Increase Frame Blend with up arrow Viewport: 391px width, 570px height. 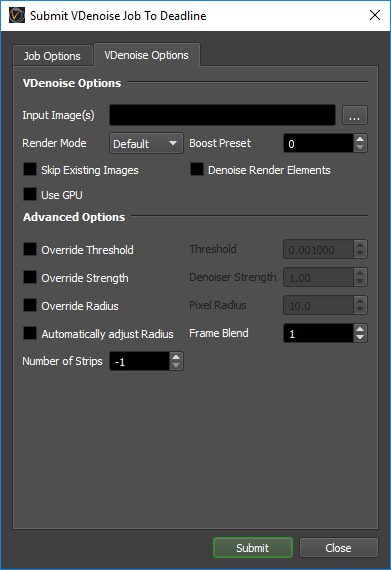click(360, 329)
